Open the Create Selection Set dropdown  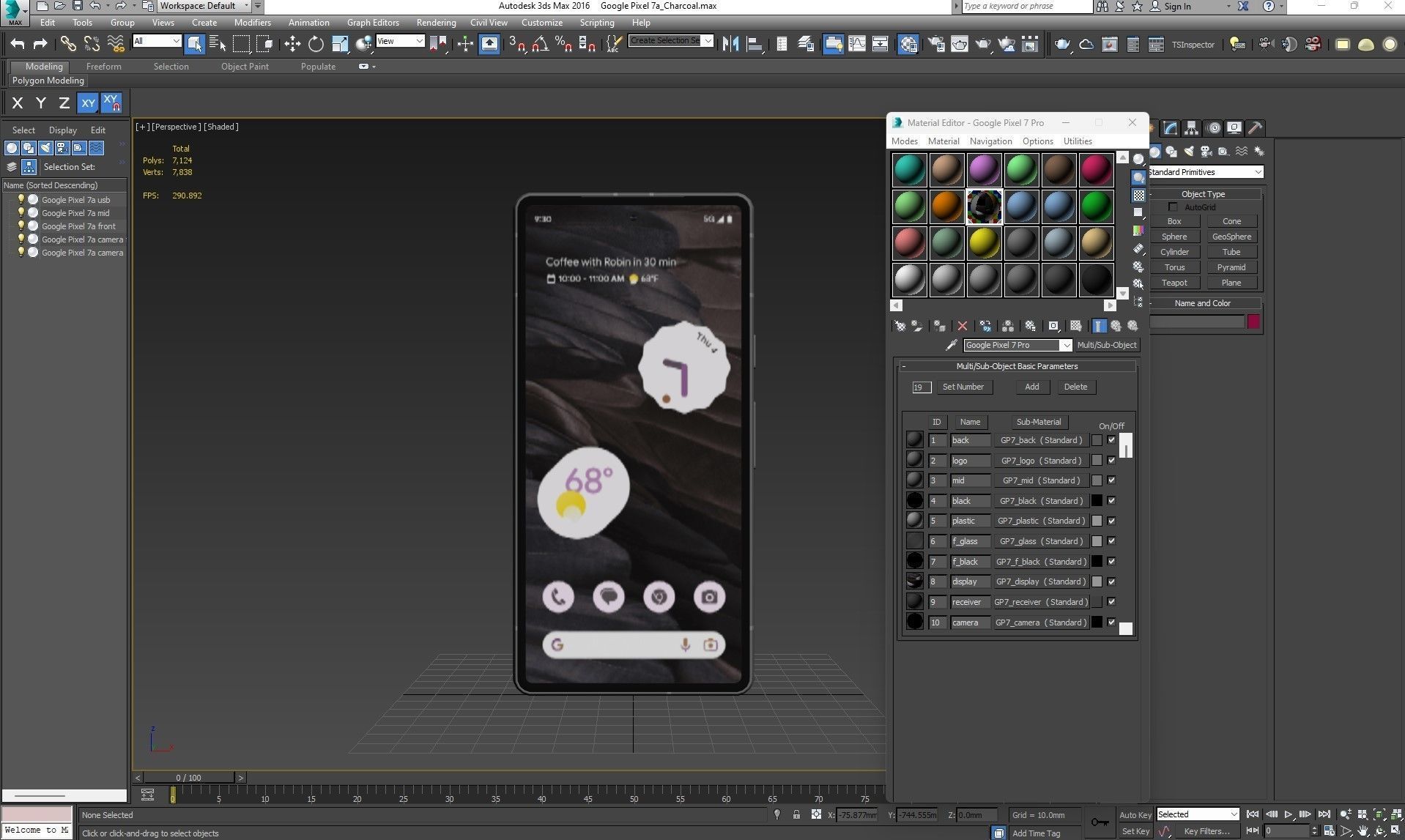pyautogui.click(x=671, y=41)
